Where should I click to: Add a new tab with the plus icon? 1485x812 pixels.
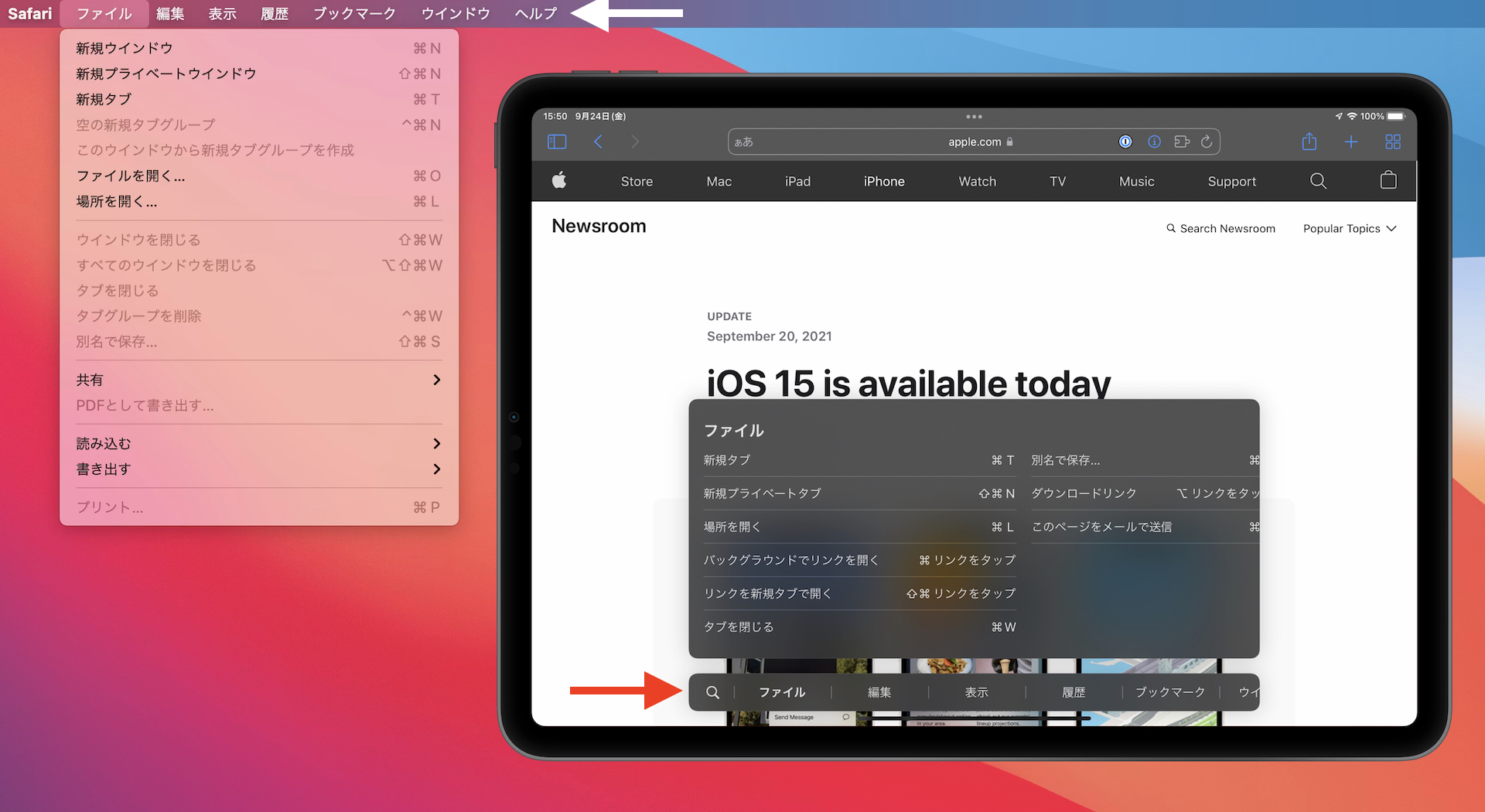point(1351,142)
